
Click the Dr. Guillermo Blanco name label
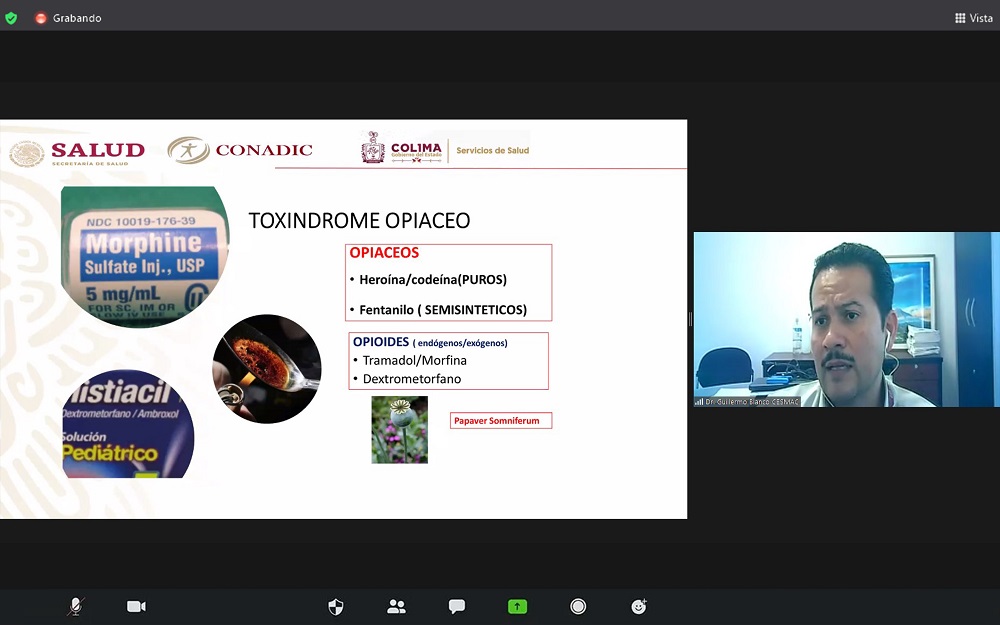pos(748,401)
